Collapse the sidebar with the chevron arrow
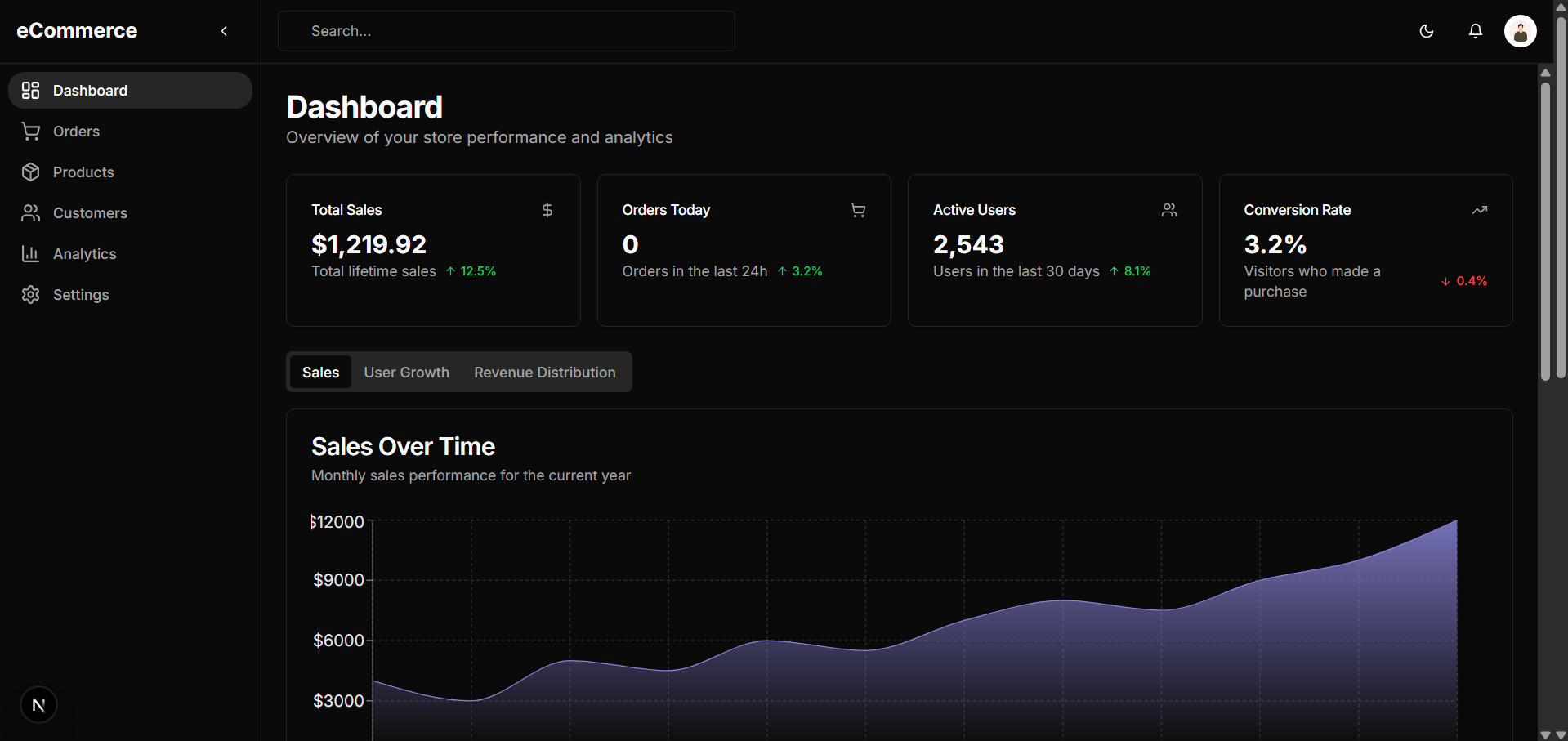This screenshot has width=1568, height=741. click(x=224, y=31)
